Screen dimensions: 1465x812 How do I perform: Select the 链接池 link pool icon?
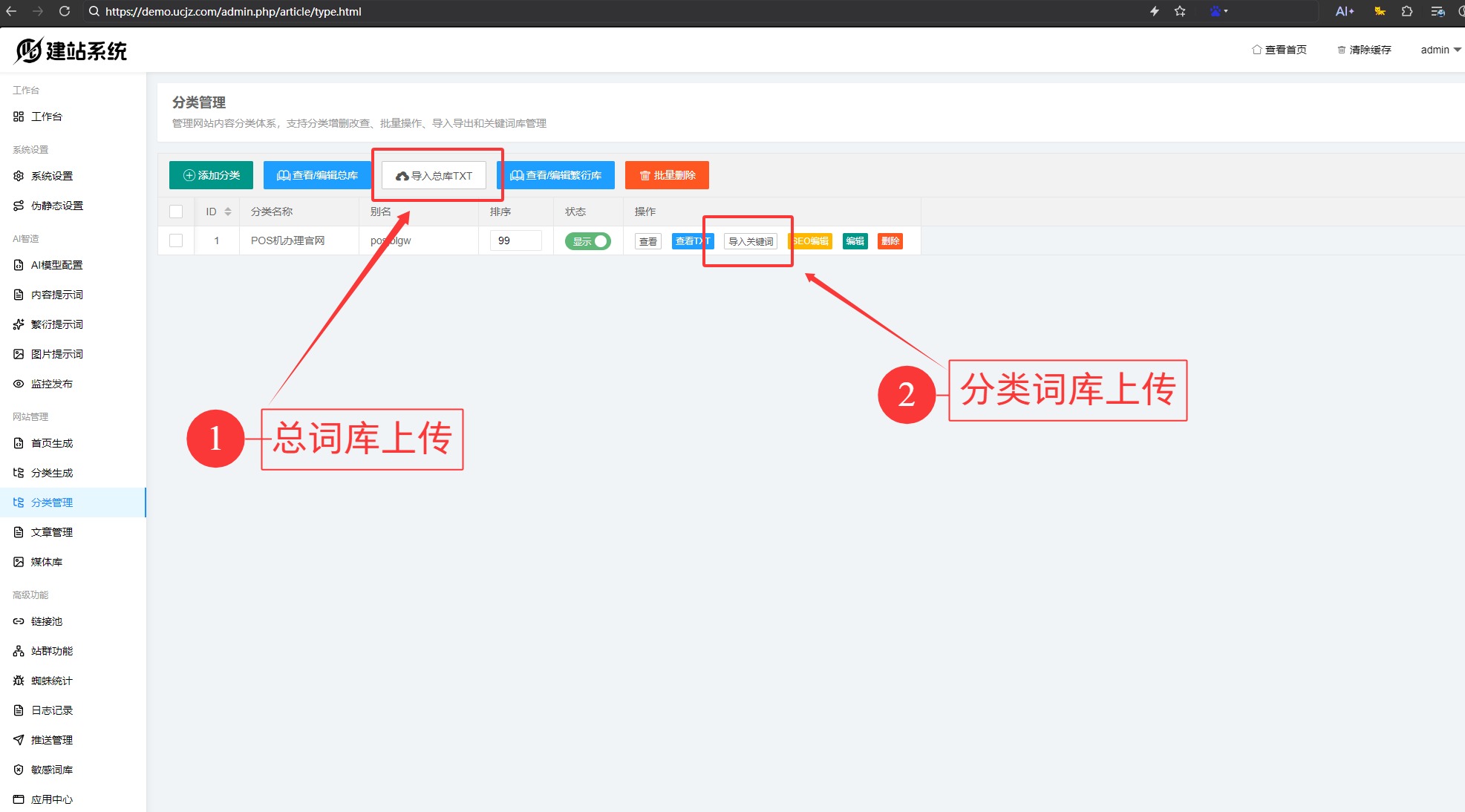[19, 621]
